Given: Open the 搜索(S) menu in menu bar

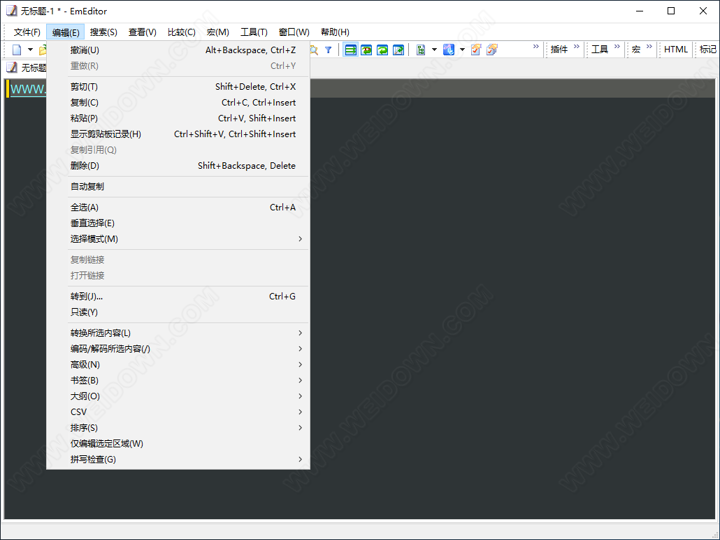Looking at the screenshot, I should coord(103,32).
